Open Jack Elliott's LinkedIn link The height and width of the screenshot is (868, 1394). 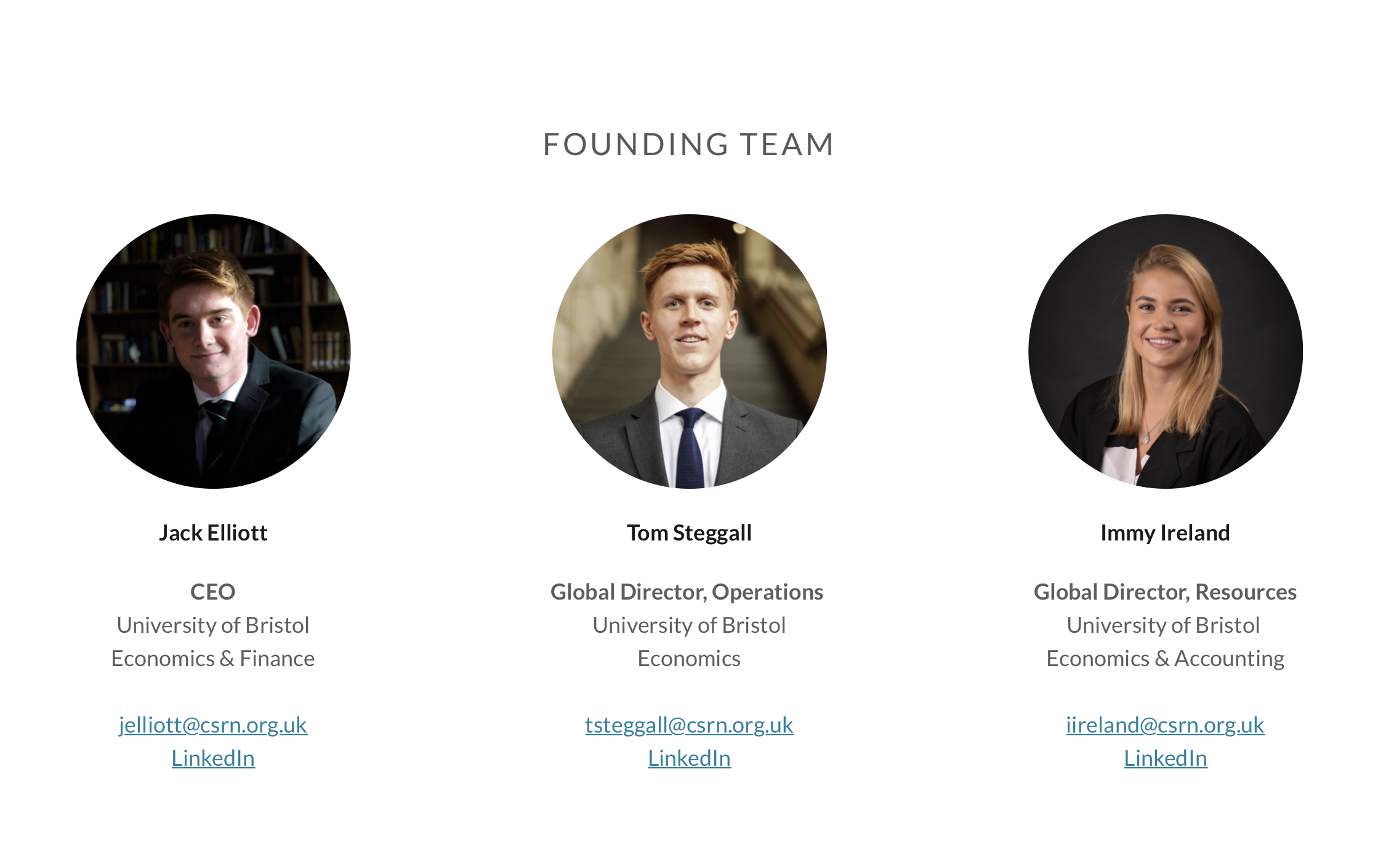[213, 758]
